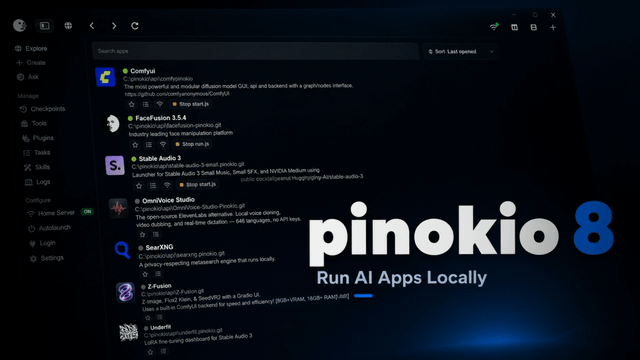Star the Stable Audio 3 app
640x360 pixels.
pyautogui.click(x=139, y=186)
